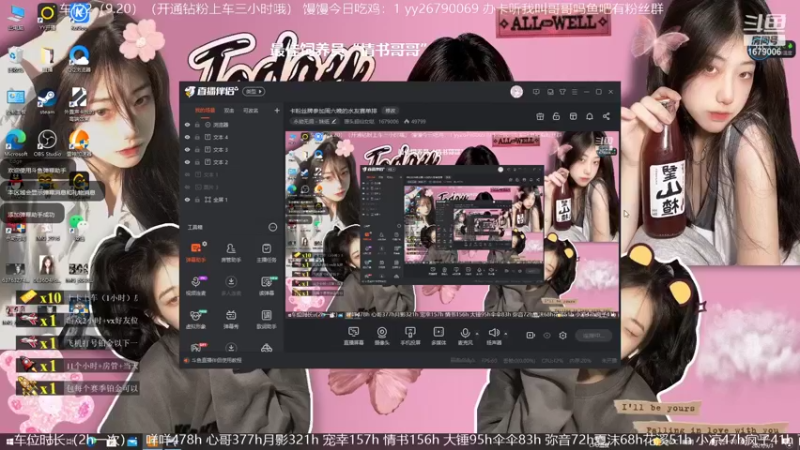Open the hamburger menu in title bar

tap(574, 92)
